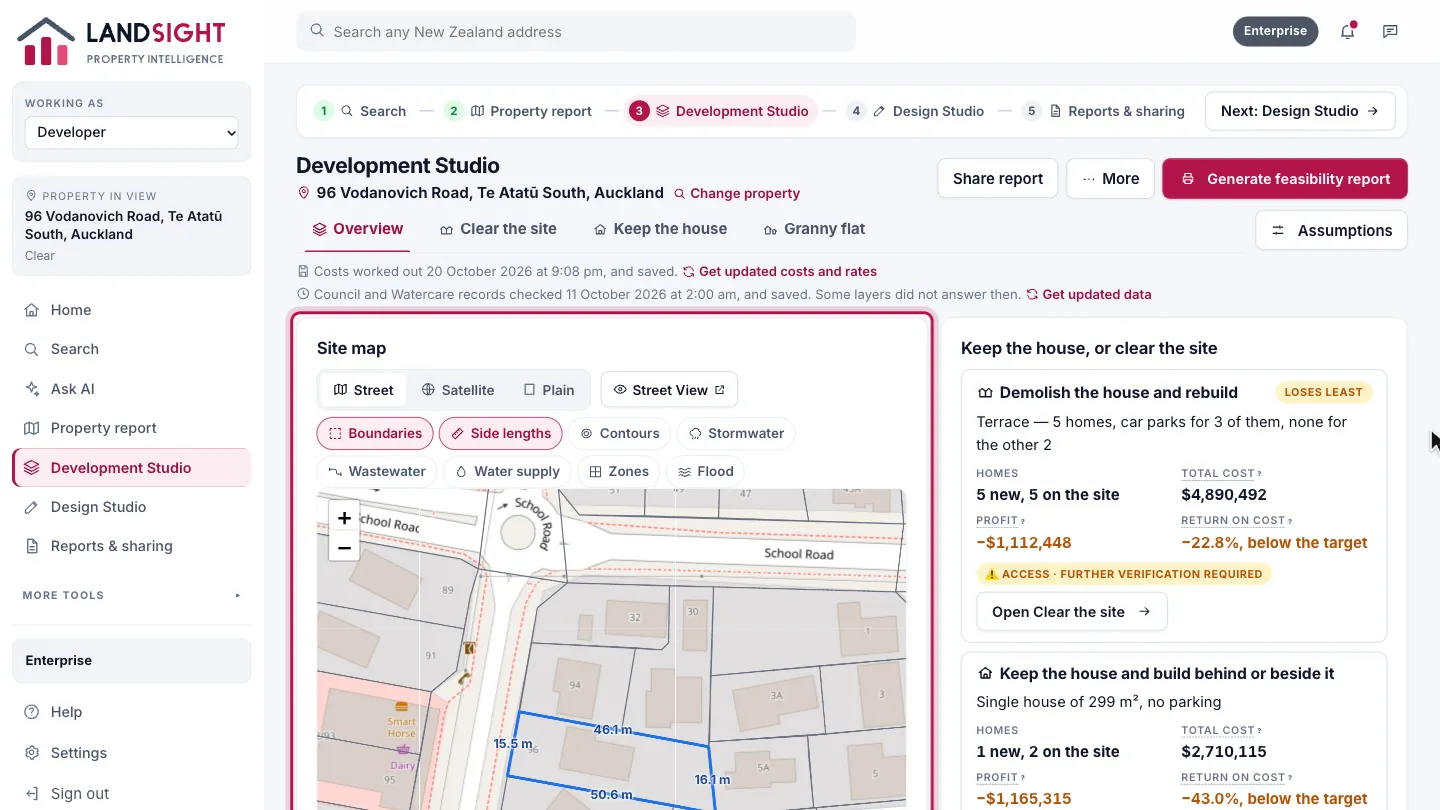
Task: Switch map to Plain view
Action: [549, 390]
